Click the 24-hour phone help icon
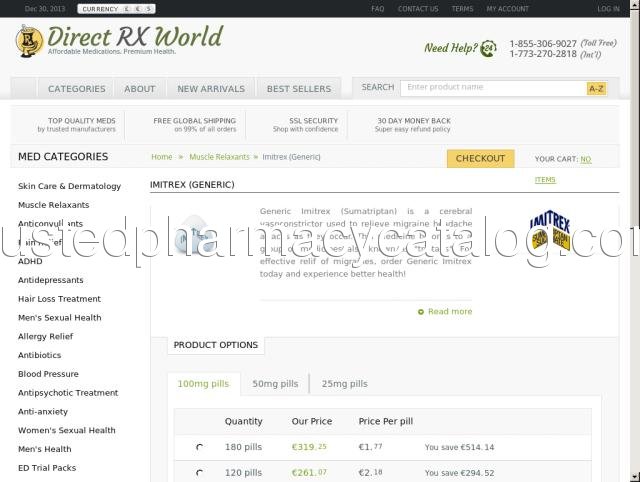The height and width of the screenshot is (482, 640). coord(488,49)
